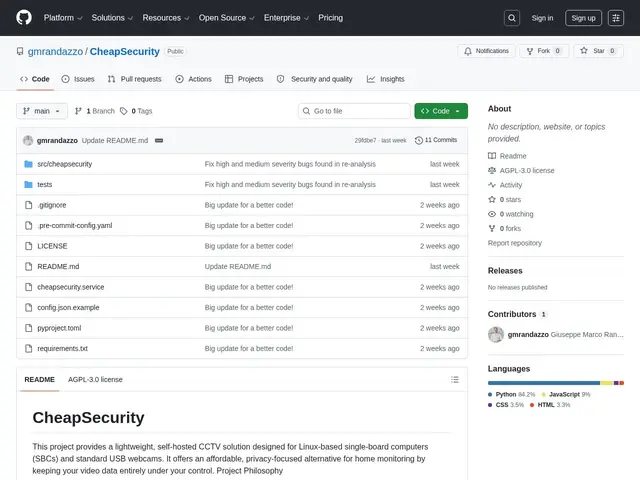Screen dimensions: 640x480
Task: Select the pulse icon next to Activity
Action: pyautogui.click(x=492, y=185)
